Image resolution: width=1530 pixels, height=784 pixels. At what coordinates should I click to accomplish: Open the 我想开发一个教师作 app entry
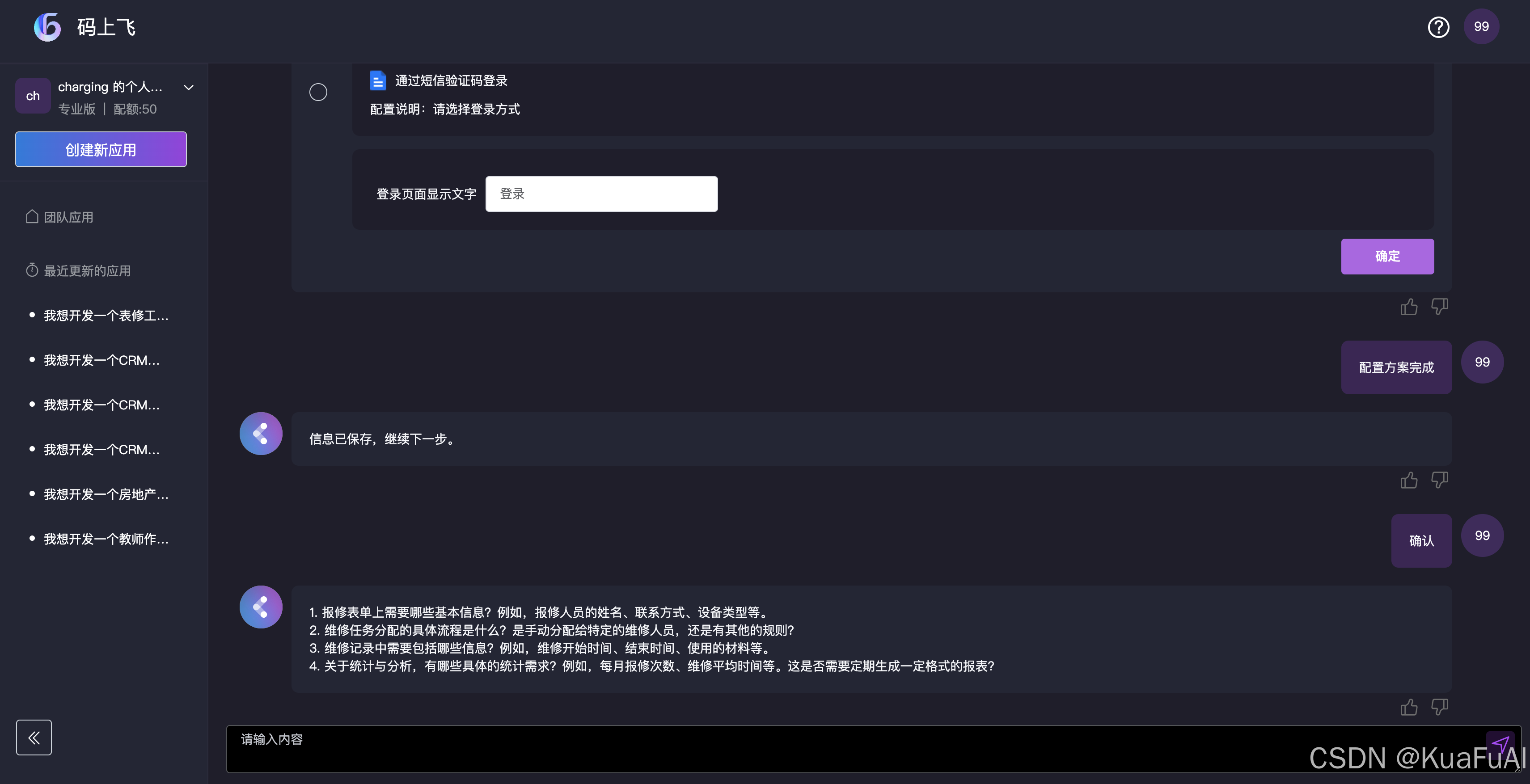click(106, 539)
